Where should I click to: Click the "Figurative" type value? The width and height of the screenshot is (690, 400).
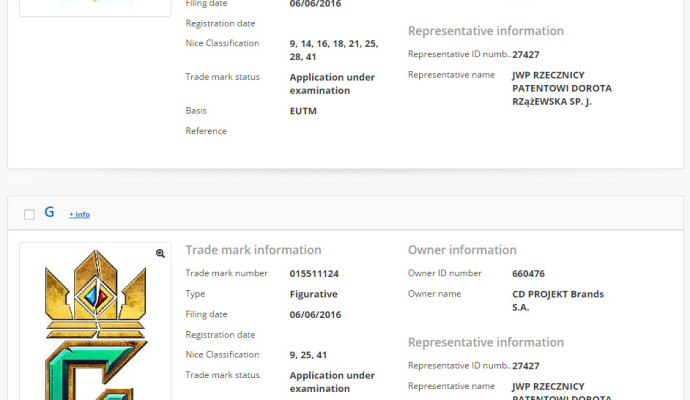point(313,294)
